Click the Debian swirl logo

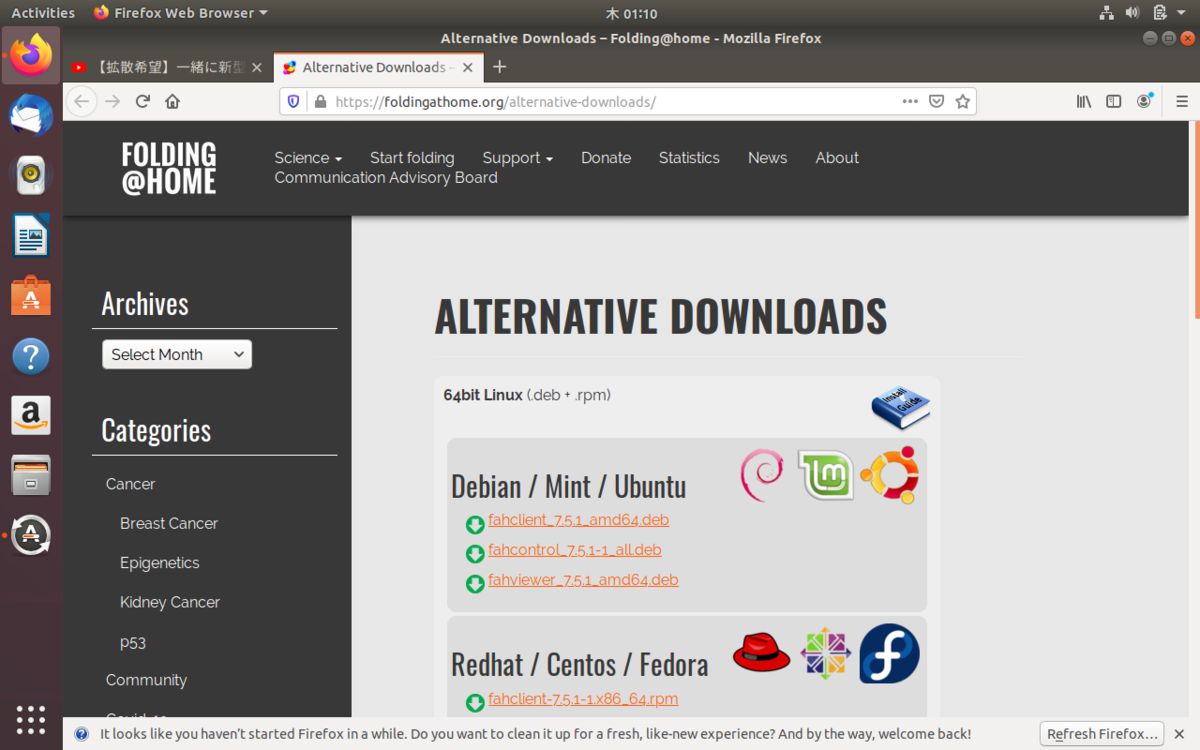762,475
